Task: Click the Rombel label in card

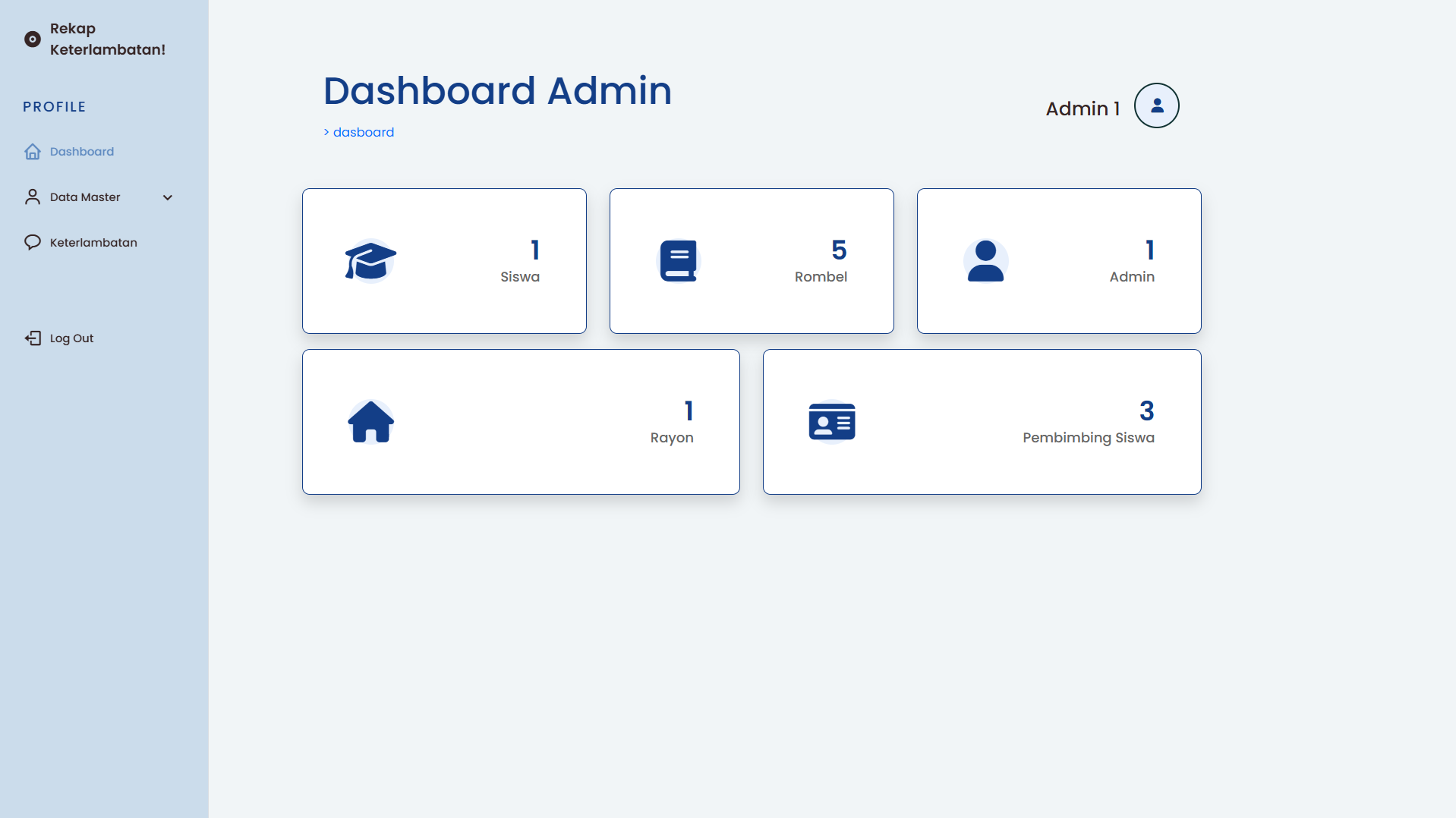Action: (821, 277)
